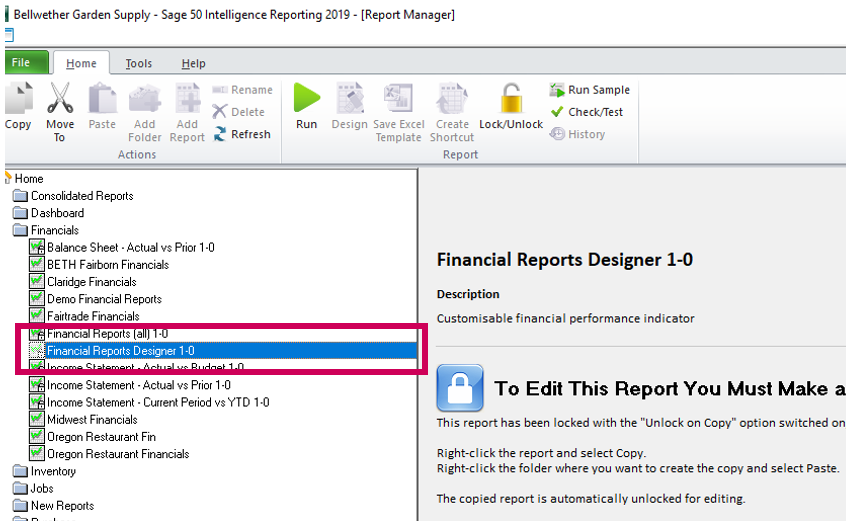Click the Claridge Financials report icon

click(37, 281)
